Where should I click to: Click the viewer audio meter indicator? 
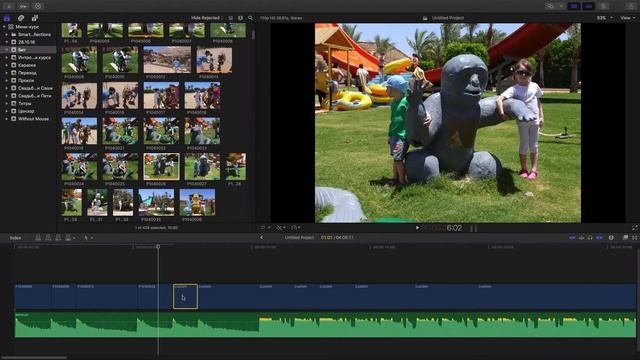473,228
